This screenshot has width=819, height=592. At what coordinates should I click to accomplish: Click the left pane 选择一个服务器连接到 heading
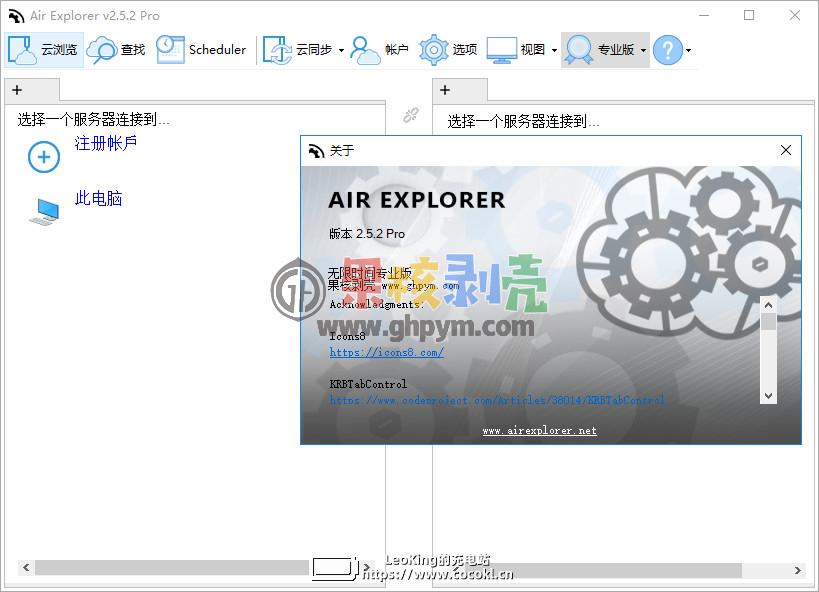tap(93, 120)
